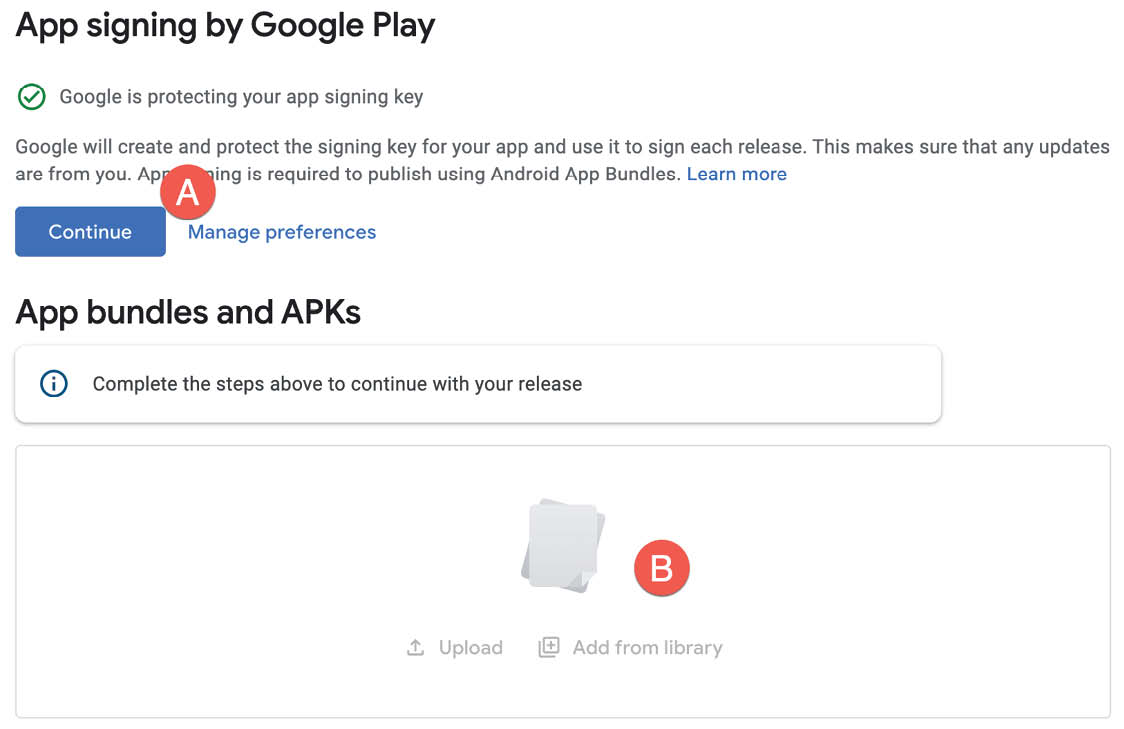Click the green checkmark status icon

[x=32, y=97]
